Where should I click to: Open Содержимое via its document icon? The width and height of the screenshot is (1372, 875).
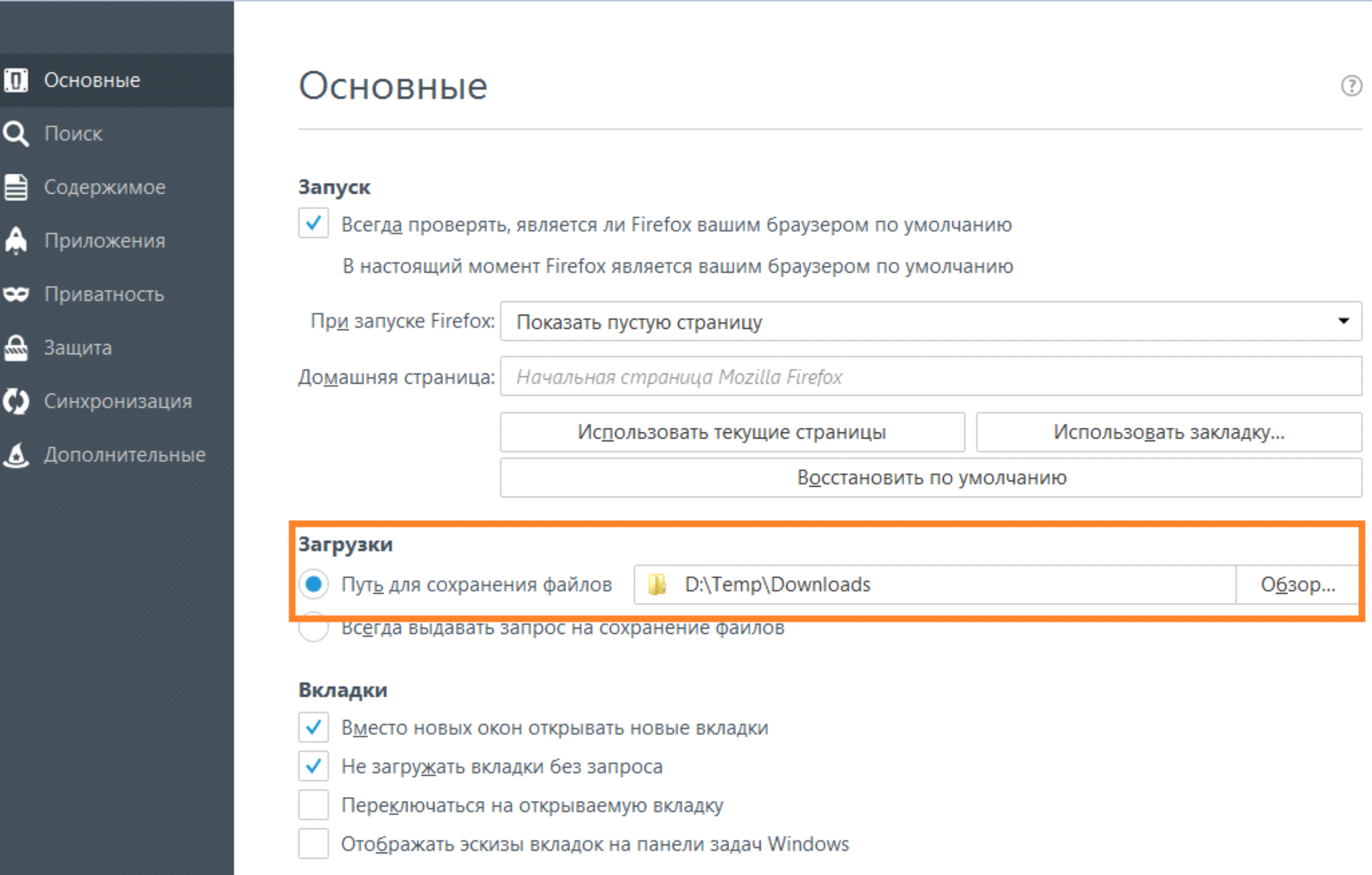tap(16, 187)
